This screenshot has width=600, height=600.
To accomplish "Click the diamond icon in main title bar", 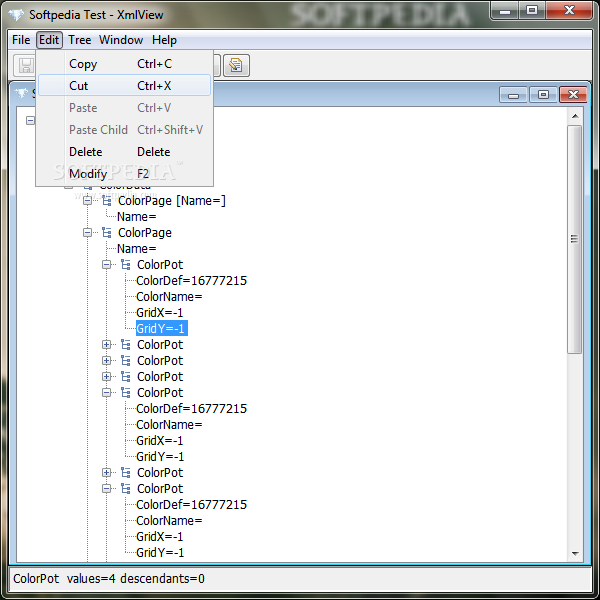I will tap(16, 15).
